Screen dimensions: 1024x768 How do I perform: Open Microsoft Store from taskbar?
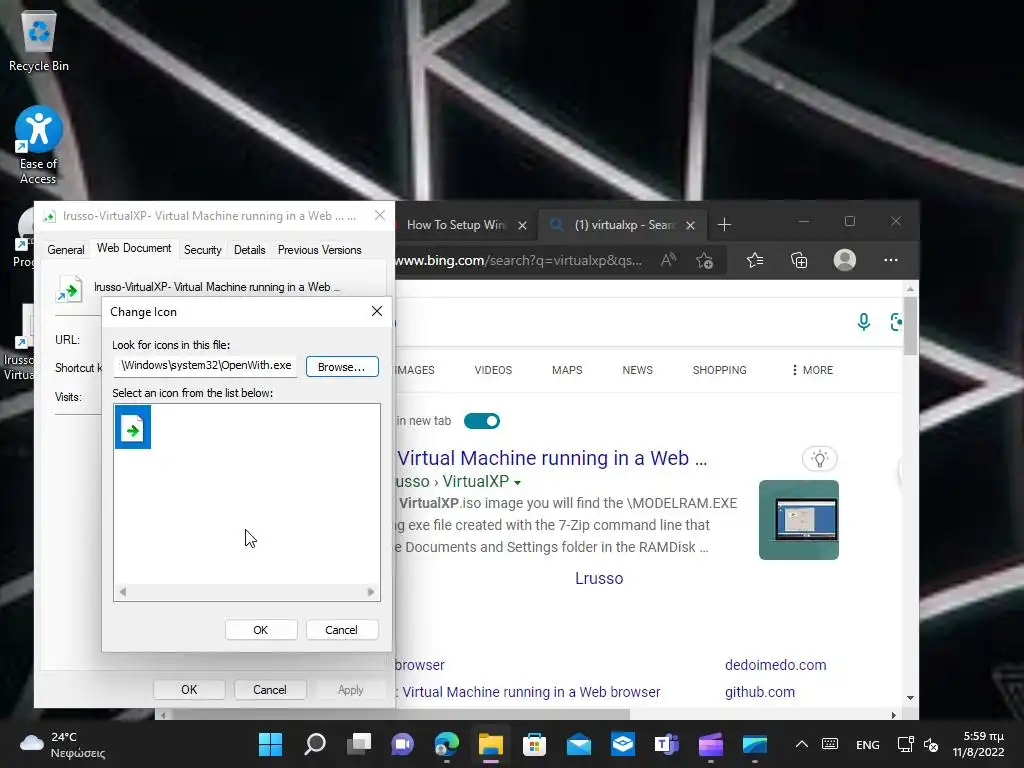[534, 744]
